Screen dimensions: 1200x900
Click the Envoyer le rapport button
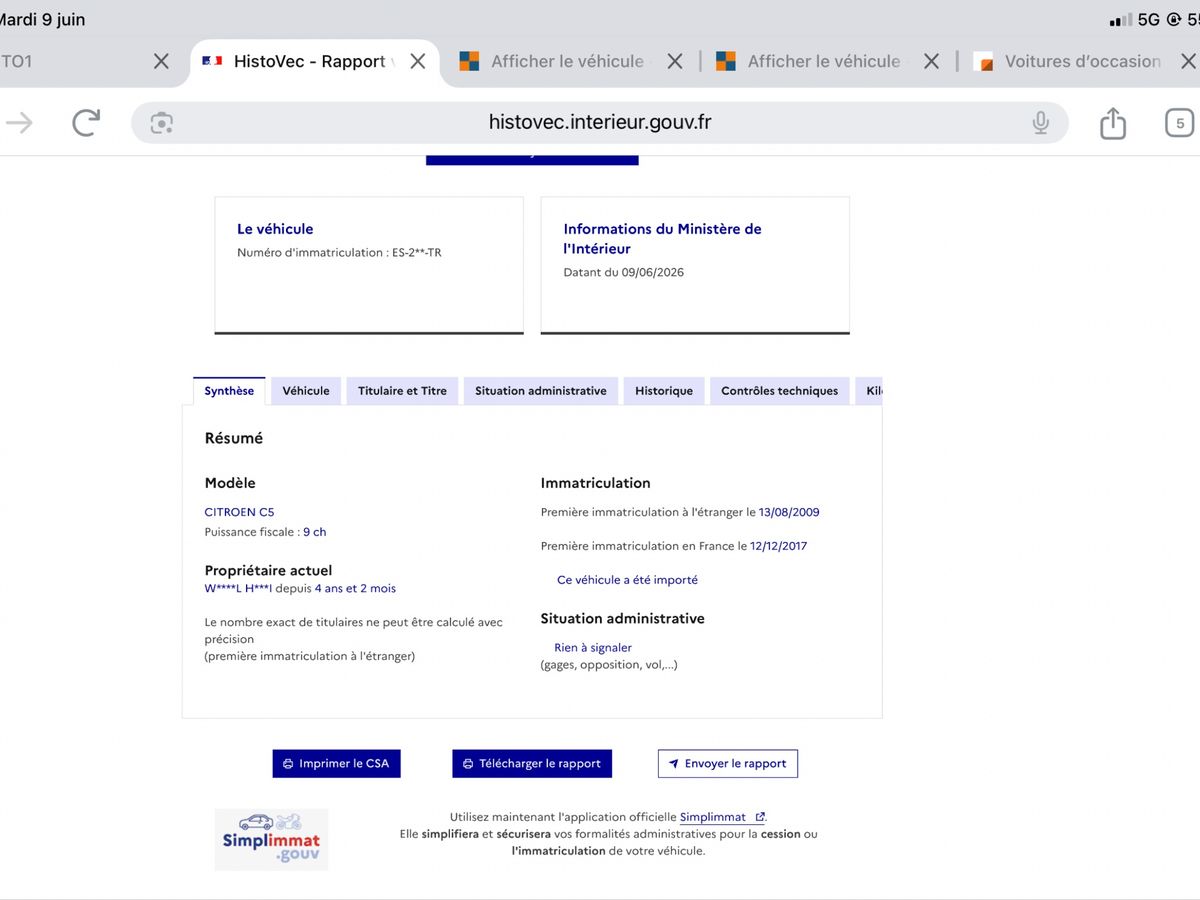[x=728, y=763]
